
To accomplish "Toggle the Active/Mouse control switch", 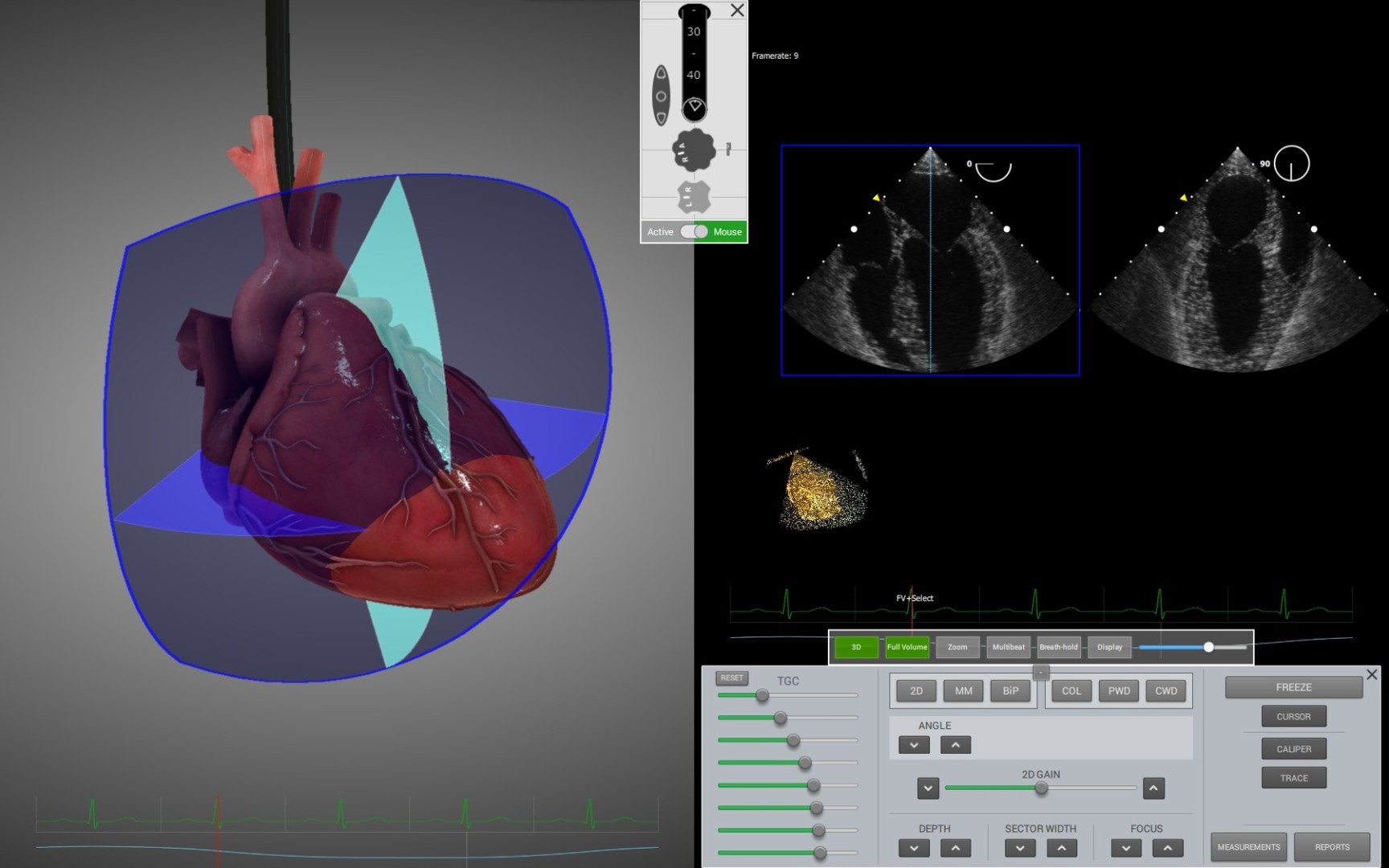I will tap(694, 231).
